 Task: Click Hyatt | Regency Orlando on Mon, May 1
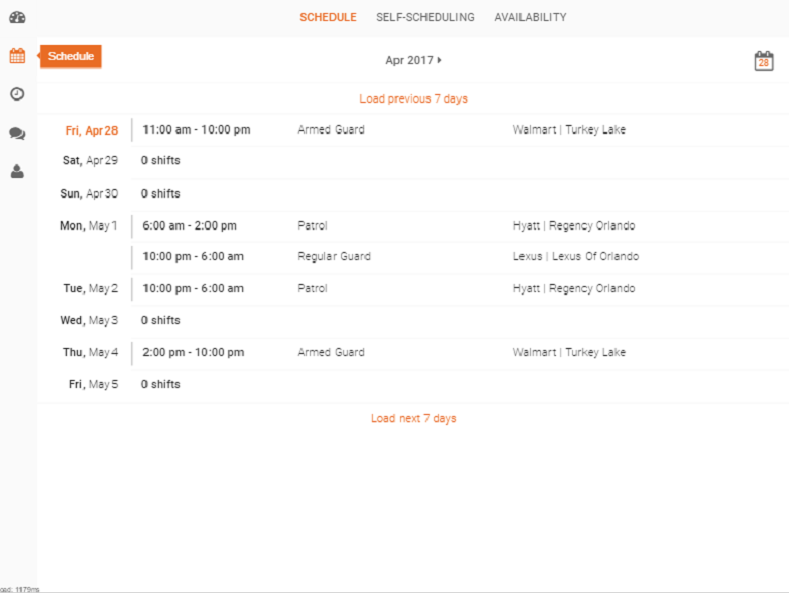574,226
